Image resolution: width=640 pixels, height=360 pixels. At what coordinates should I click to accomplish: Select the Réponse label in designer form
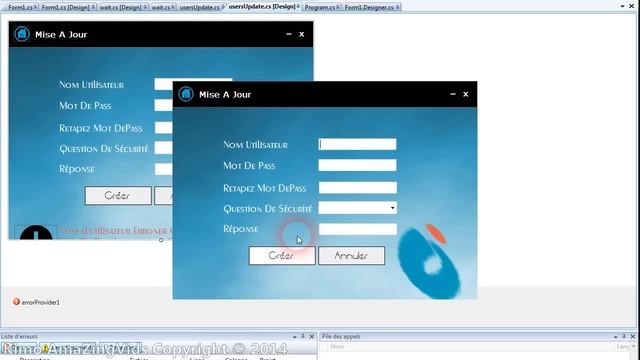76,169
